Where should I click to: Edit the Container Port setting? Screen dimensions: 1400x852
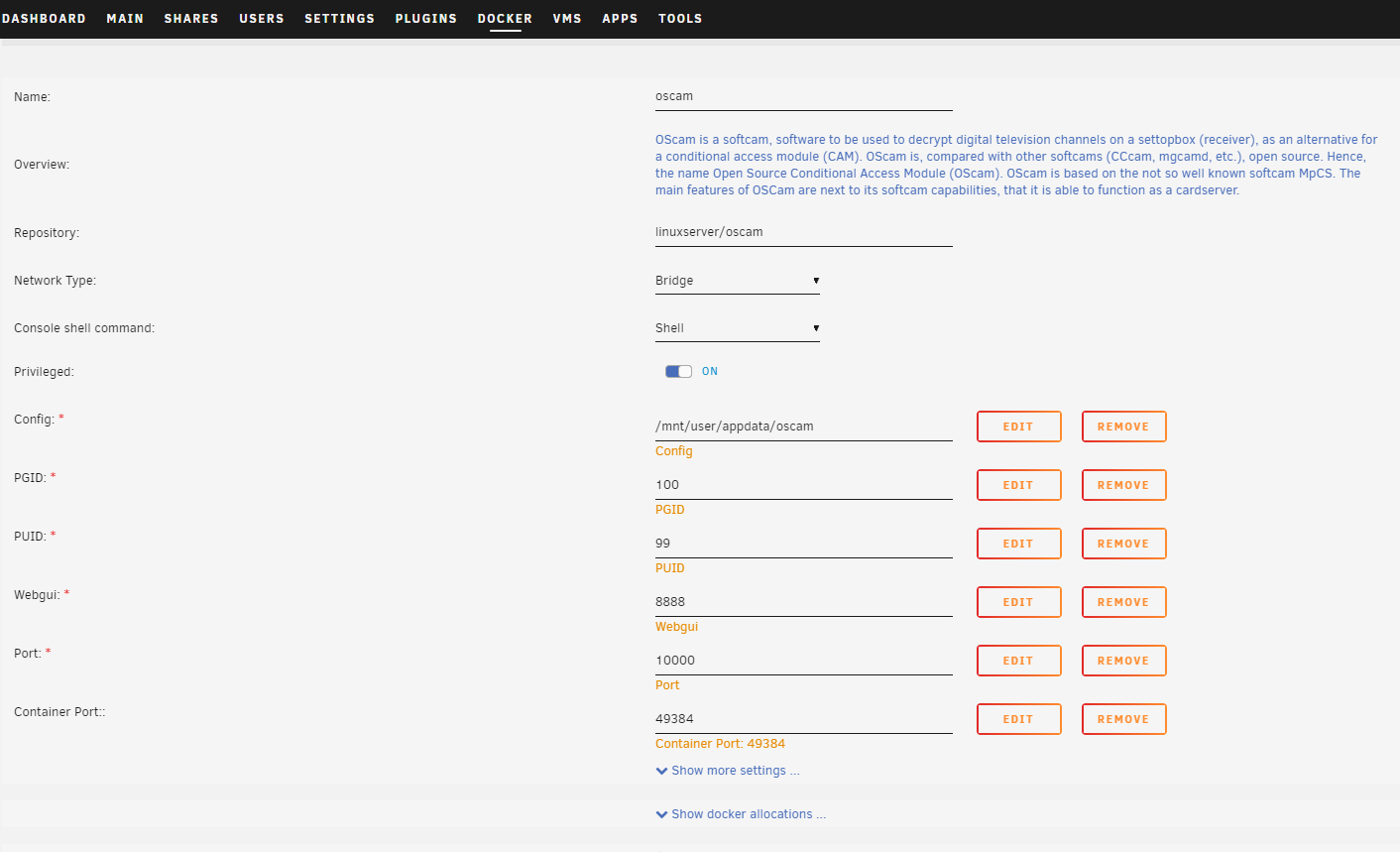pyautogui.click(x=1018, y=720)
